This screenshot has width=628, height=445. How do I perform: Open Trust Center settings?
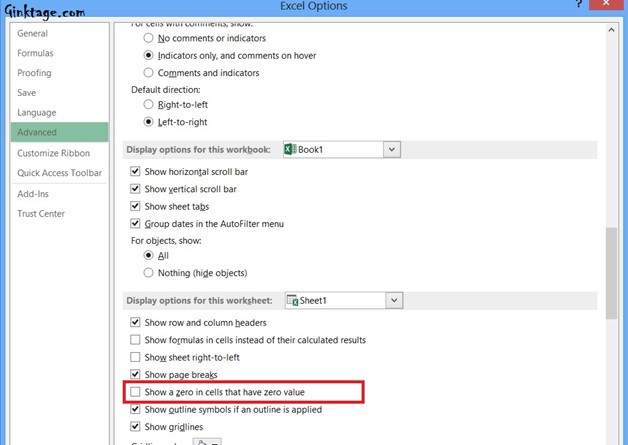coord(41,213)
